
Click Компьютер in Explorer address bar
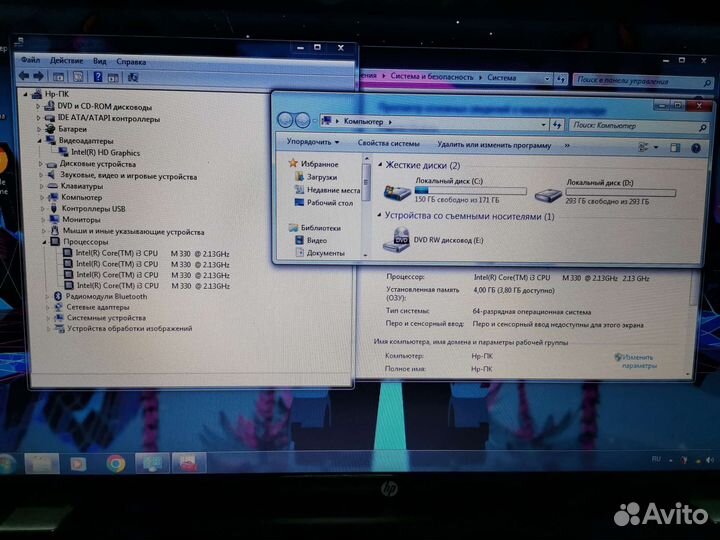[363, 122]
